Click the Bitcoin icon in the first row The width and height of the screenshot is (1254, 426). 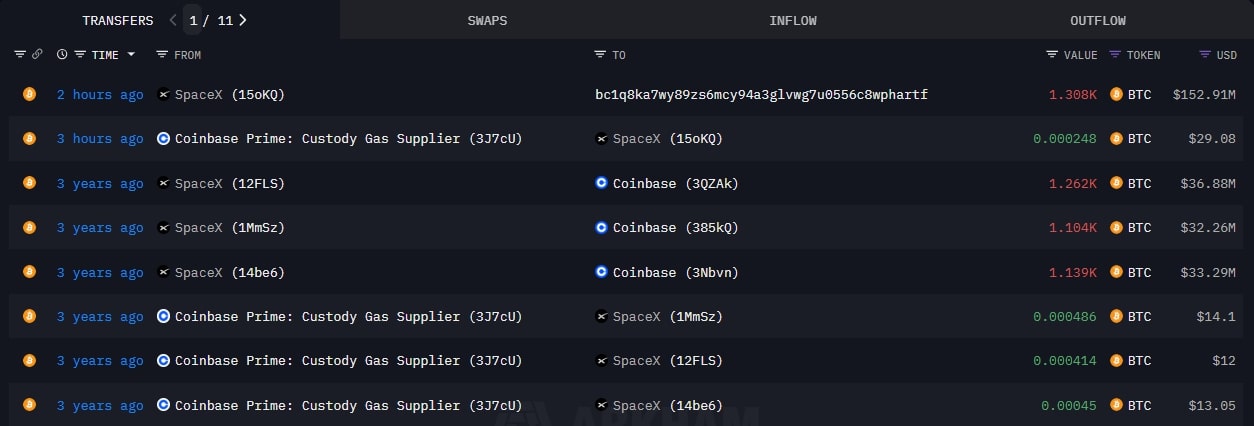point(29,95)
